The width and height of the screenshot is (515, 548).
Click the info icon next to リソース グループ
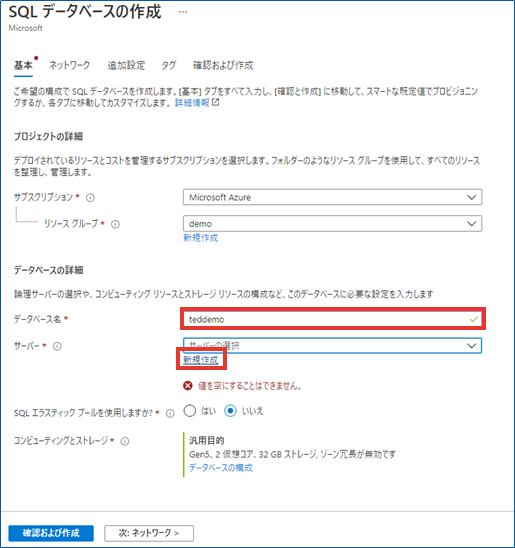pyautogui.click(x=115, y=224)
